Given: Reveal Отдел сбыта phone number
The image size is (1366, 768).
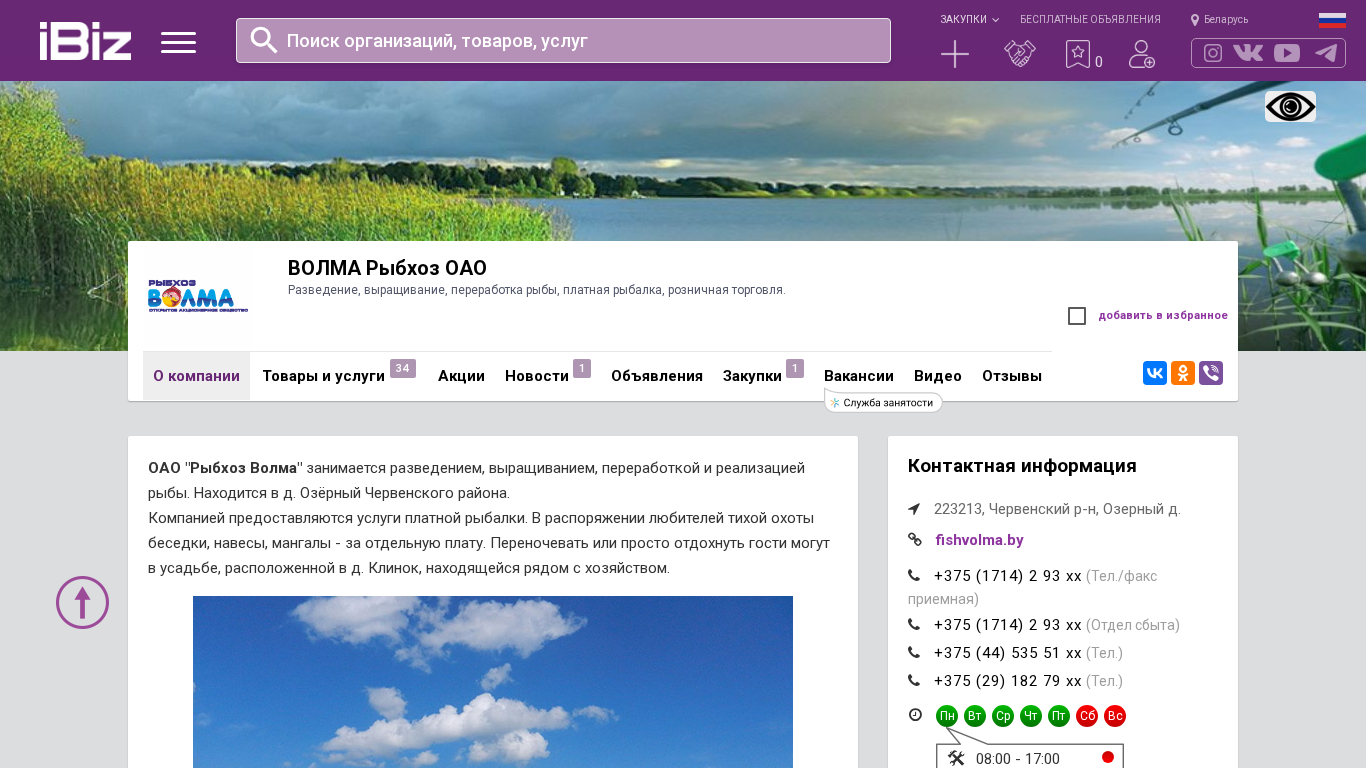Looking at the screenshot, I should [x=1008, y=625].
